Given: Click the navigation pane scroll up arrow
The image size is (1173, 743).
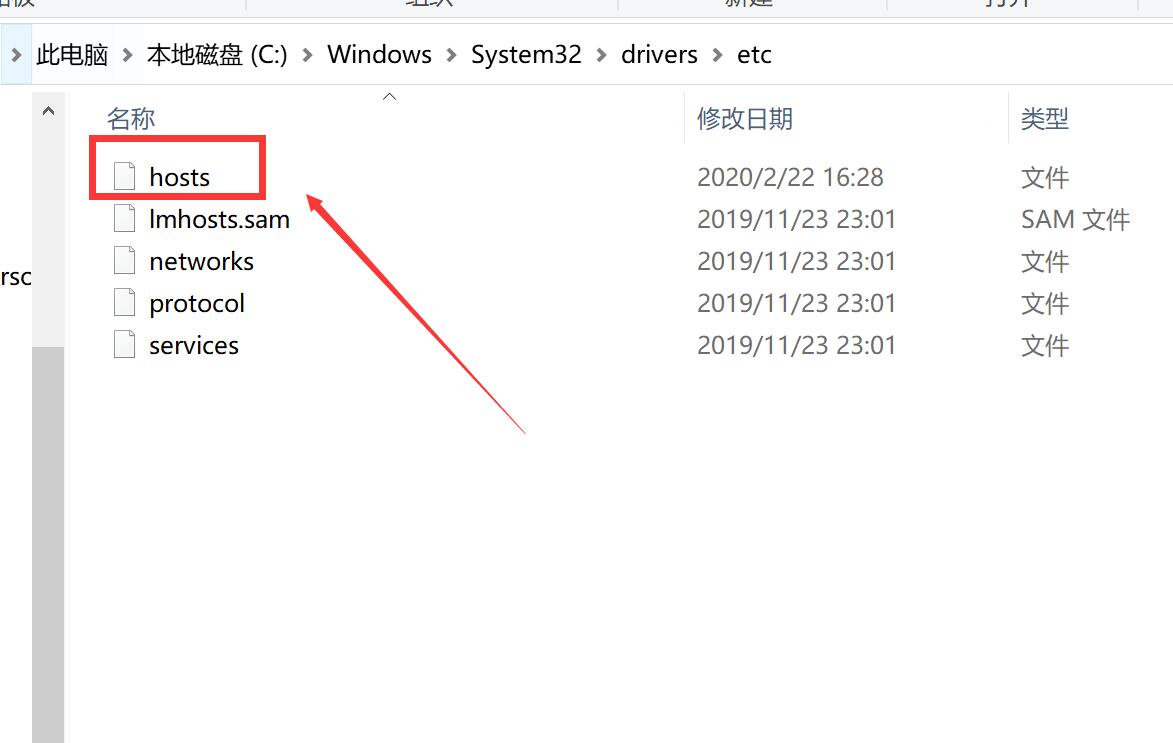Looking at the screenshot, I should (x=49, y=111).
